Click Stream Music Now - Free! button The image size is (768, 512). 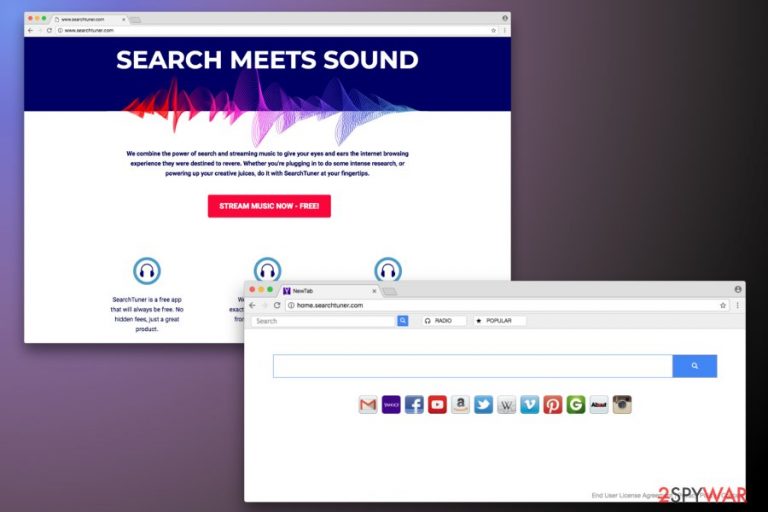[269, 206]
